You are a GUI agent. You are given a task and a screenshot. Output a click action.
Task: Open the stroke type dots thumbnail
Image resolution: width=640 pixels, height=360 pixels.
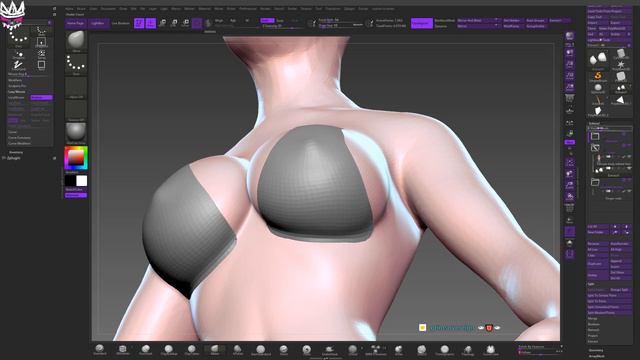76,64
